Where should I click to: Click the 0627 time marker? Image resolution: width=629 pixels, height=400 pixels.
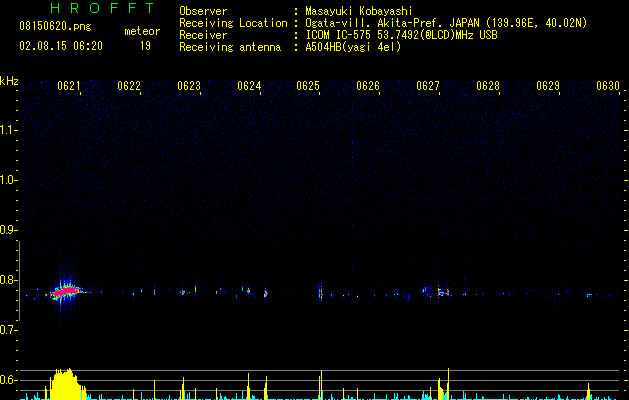(428, 86)
